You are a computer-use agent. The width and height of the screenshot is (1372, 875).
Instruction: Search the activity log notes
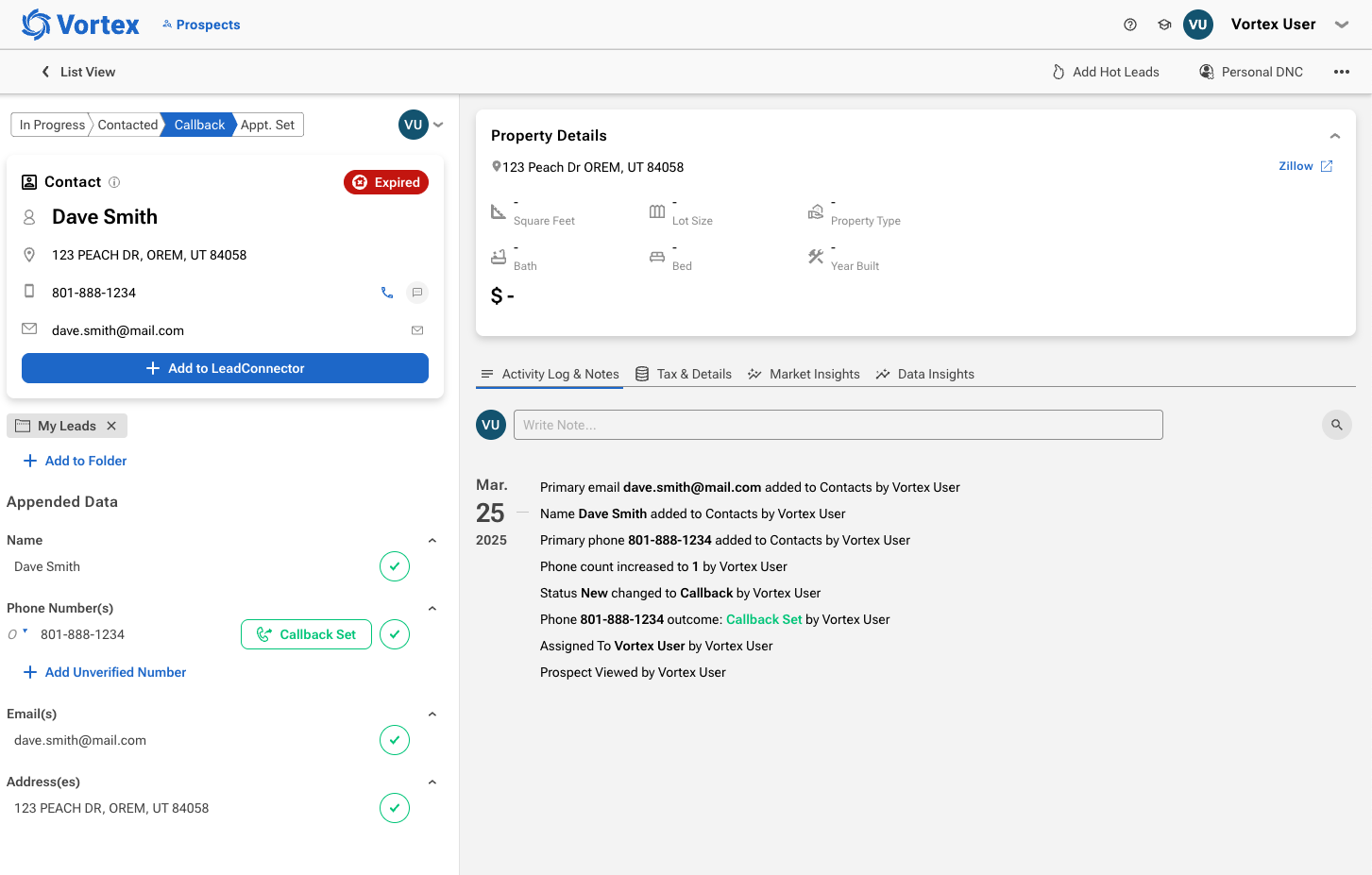click(x=1337, y=425)
